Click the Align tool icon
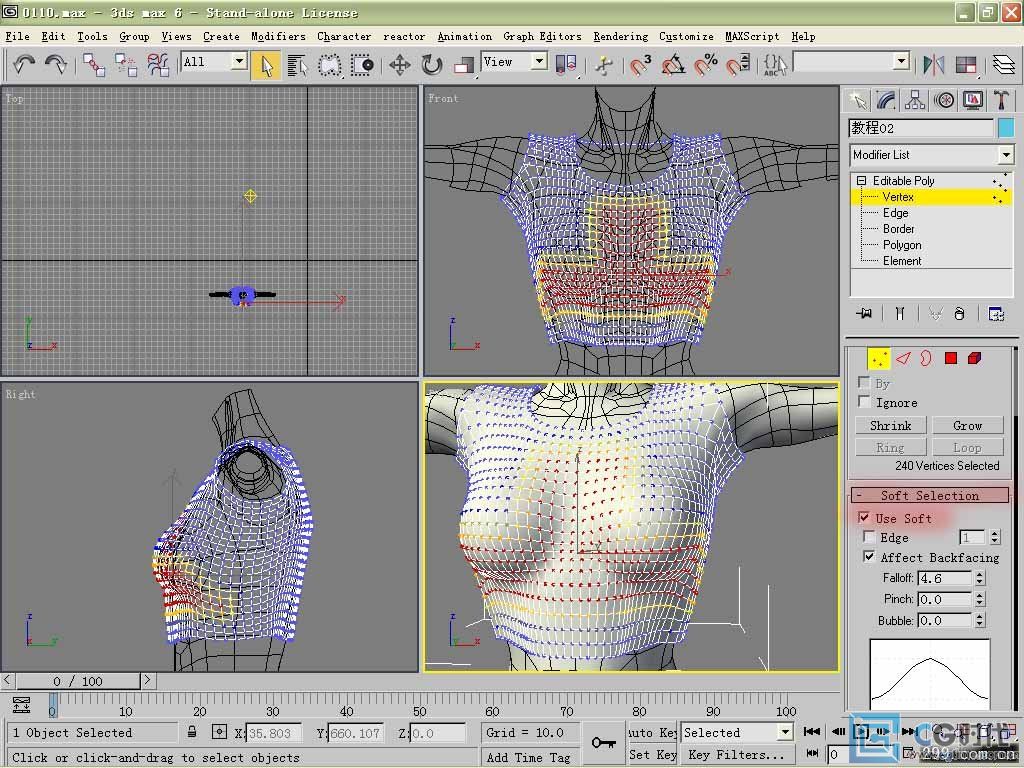Viewport: 1024px width, 768px height. [965, 65]
